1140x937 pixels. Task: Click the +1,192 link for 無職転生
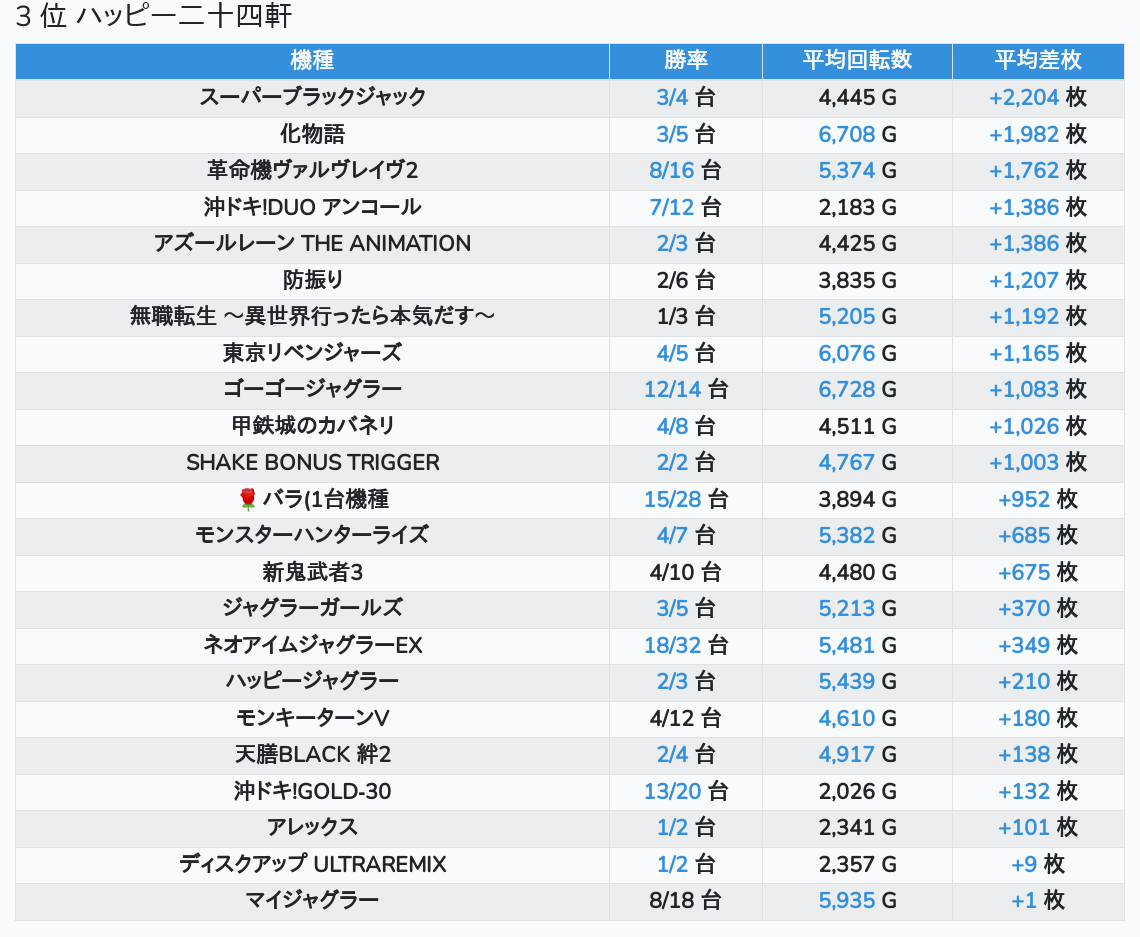[x=1024, y=316]
